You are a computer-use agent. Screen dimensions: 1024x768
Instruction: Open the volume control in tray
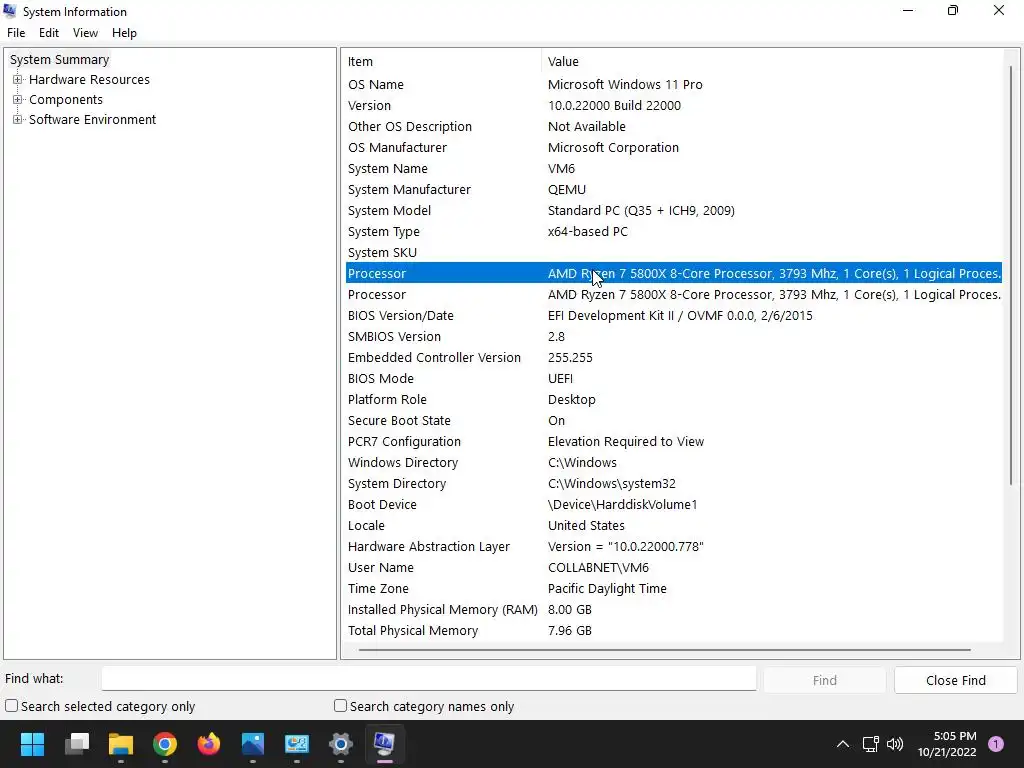click(895, 744)
